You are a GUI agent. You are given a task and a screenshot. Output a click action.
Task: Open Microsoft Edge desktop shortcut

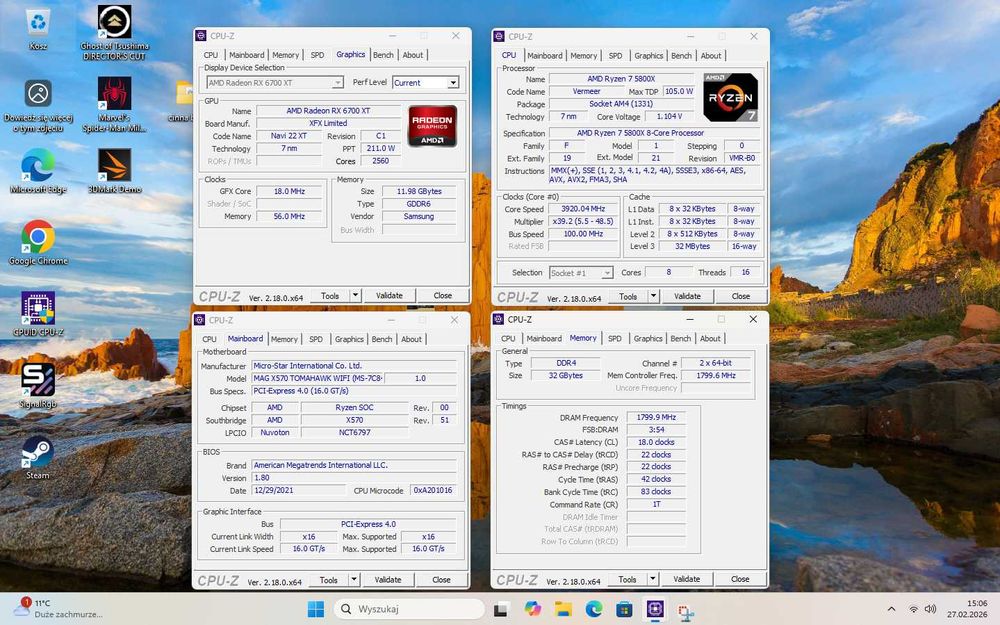(x=38, y=171)
